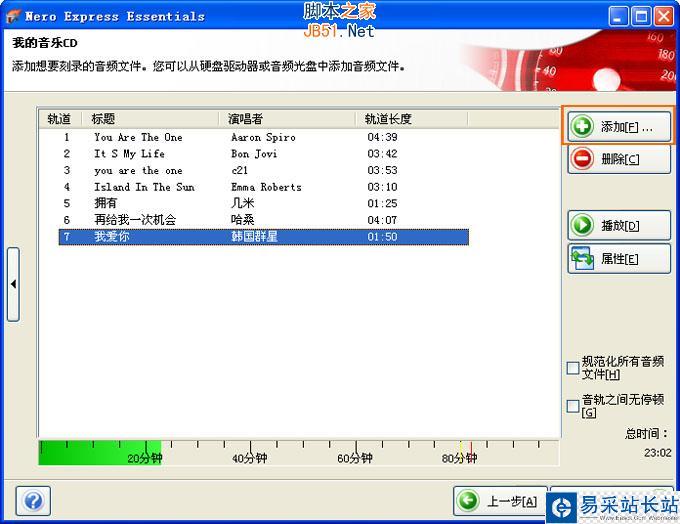
Task: Click the 播放[D] button label
Action: coord(620,225)
